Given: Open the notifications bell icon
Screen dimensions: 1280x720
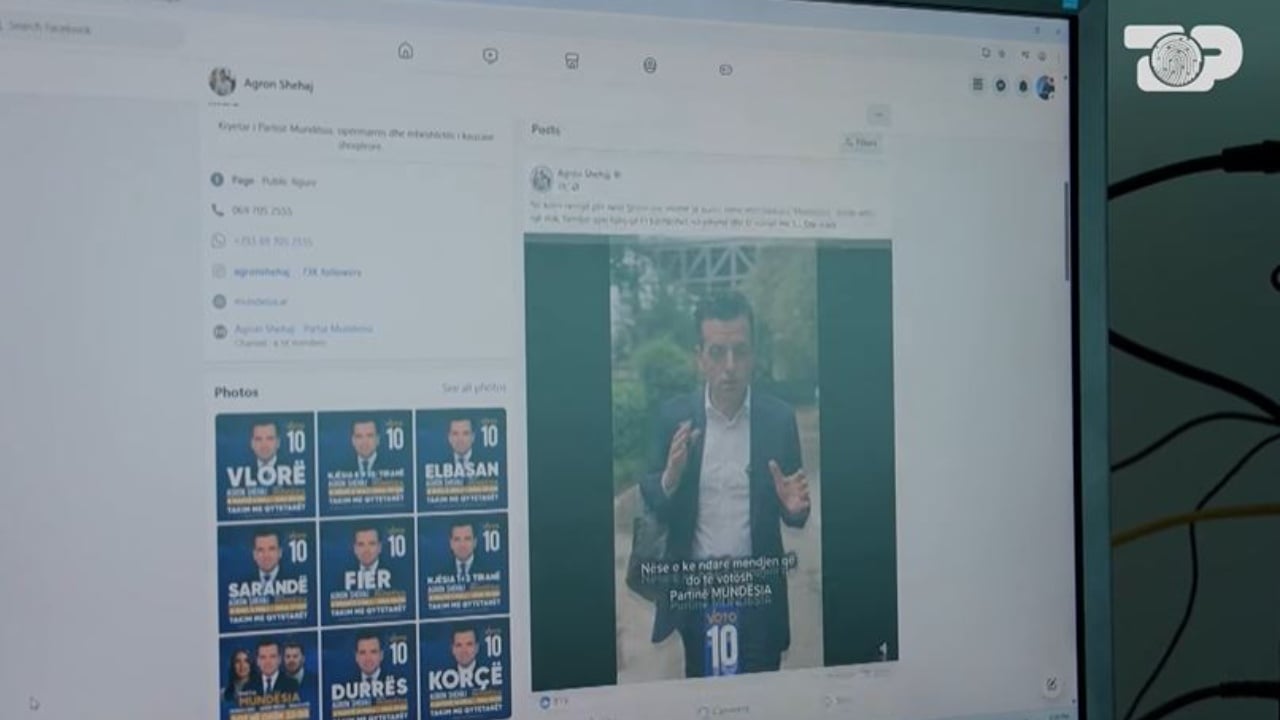Looking at the screenshot, I should click(1022, 87).
